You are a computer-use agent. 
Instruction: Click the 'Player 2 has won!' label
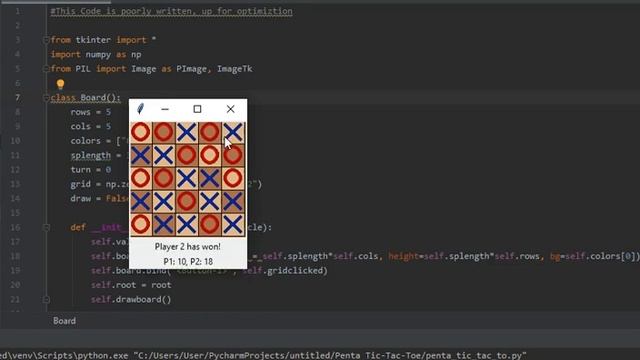tap(188, 247)
